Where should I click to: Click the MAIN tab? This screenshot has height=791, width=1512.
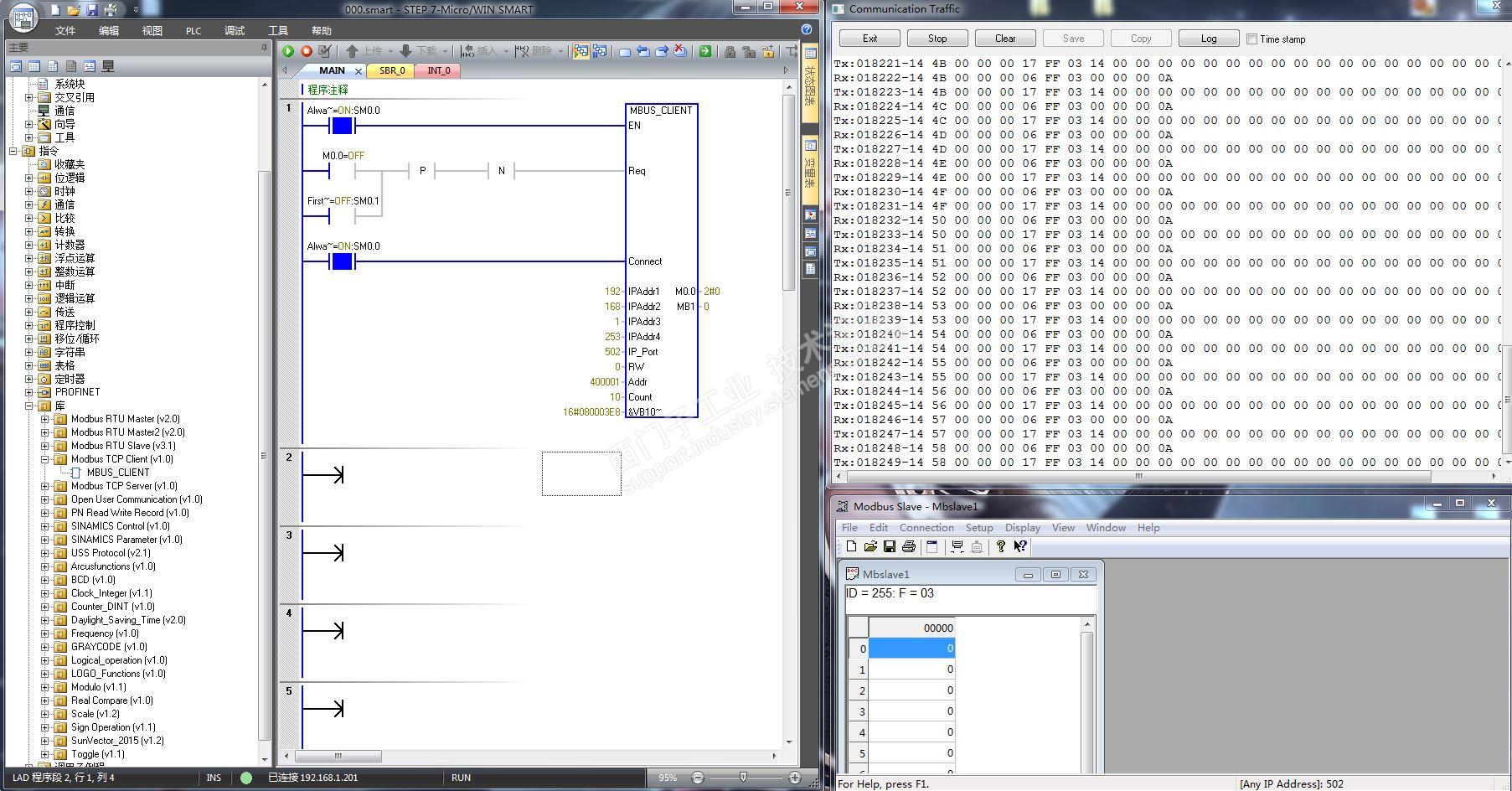(332, 70)
